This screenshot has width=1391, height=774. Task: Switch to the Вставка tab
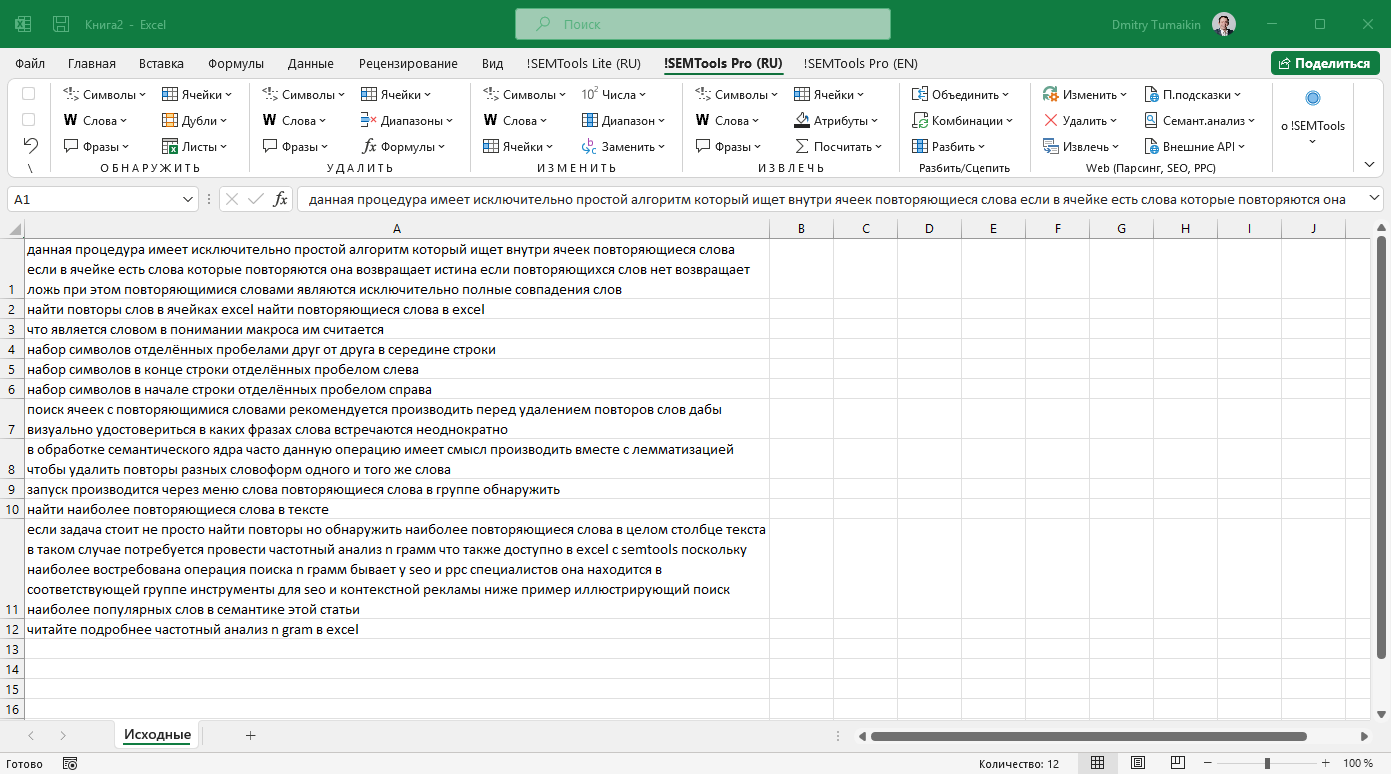point(161,63)
